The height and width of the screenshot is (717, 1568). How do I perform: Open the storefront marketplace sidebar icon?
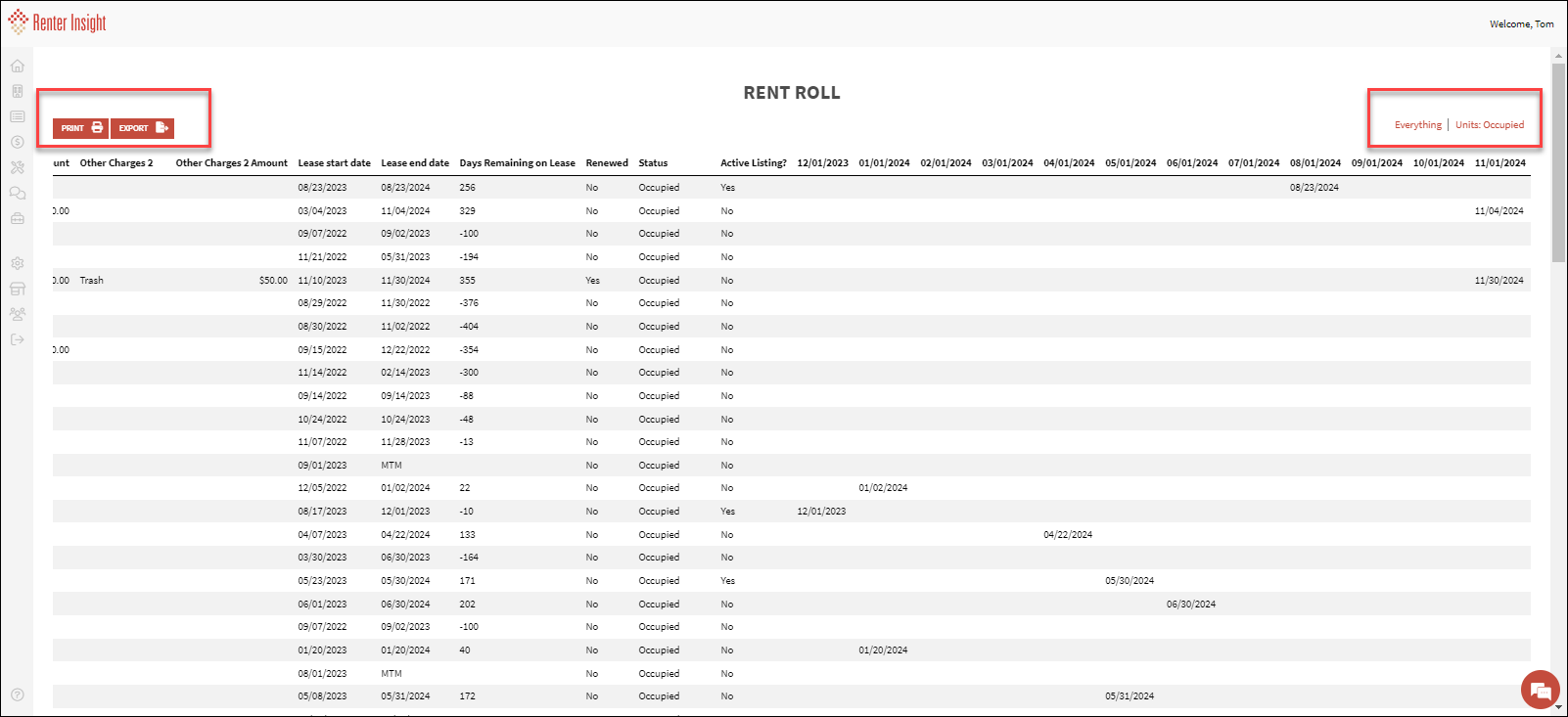point(18,289)
